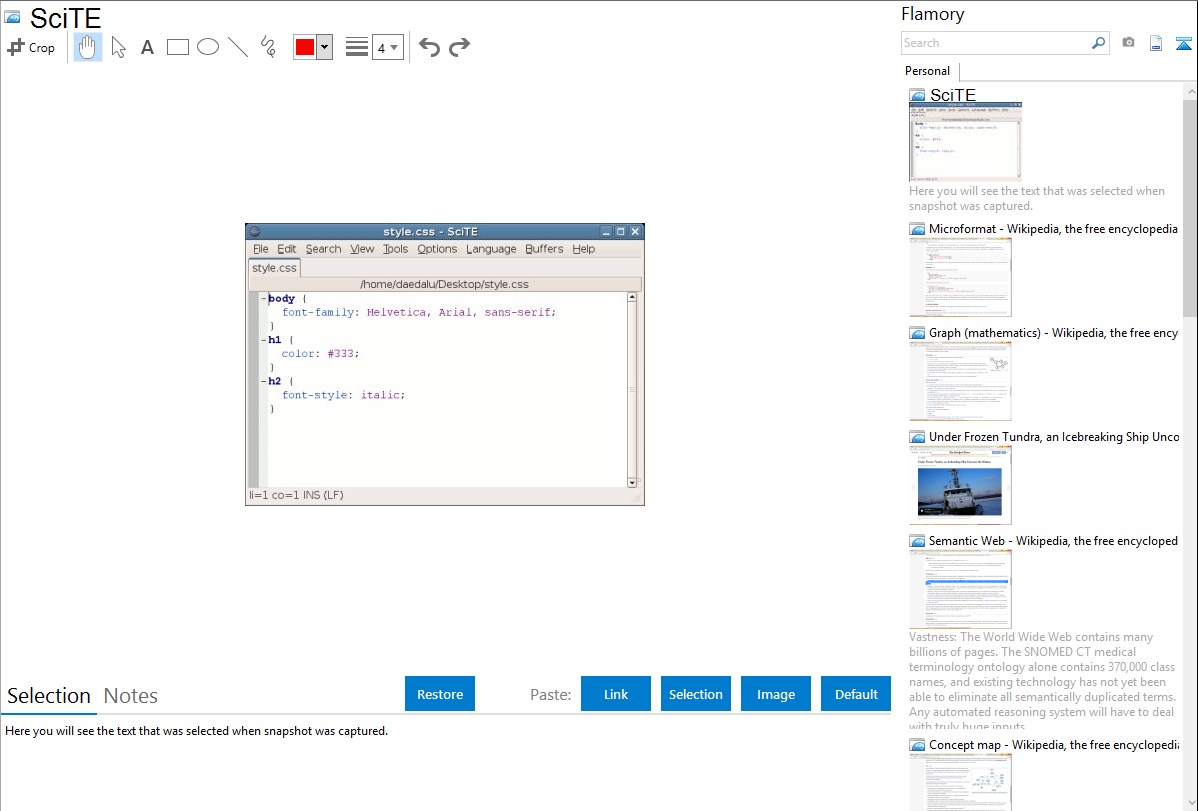Click the SciTE editor scroll down arrow

tap(632, 482)
